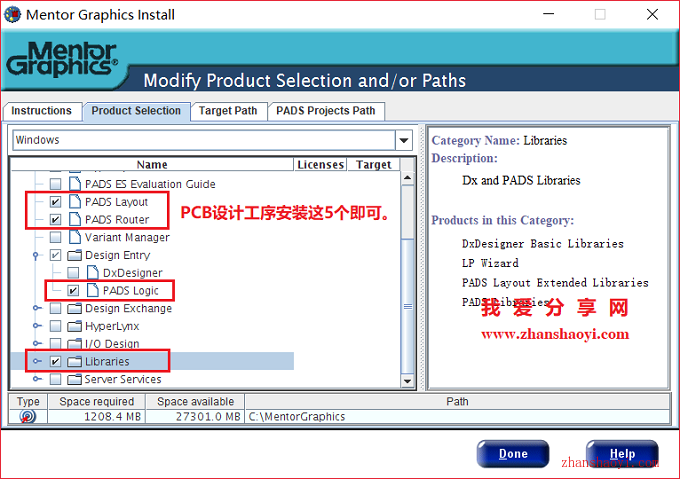Uncheck the Libraries checkbox
680x479 pixels.
tap(55, 362)
